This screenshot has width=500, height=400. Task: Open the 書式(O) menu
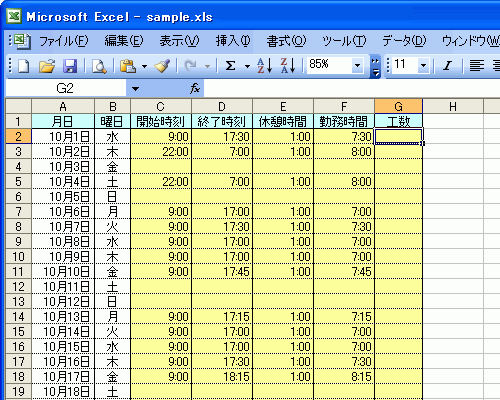point(286,41)
